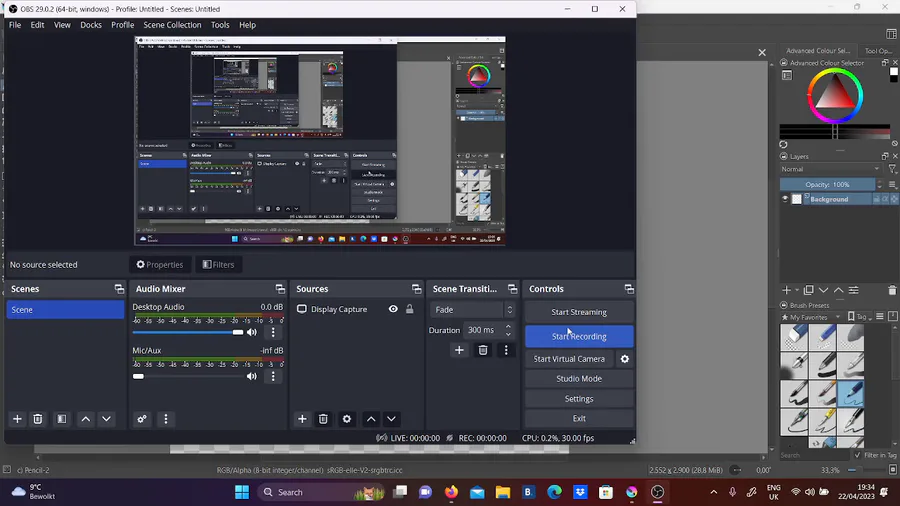Switch to Tool Options tab in Krita
Screen dimensions: 900x506
coord(878,51)
